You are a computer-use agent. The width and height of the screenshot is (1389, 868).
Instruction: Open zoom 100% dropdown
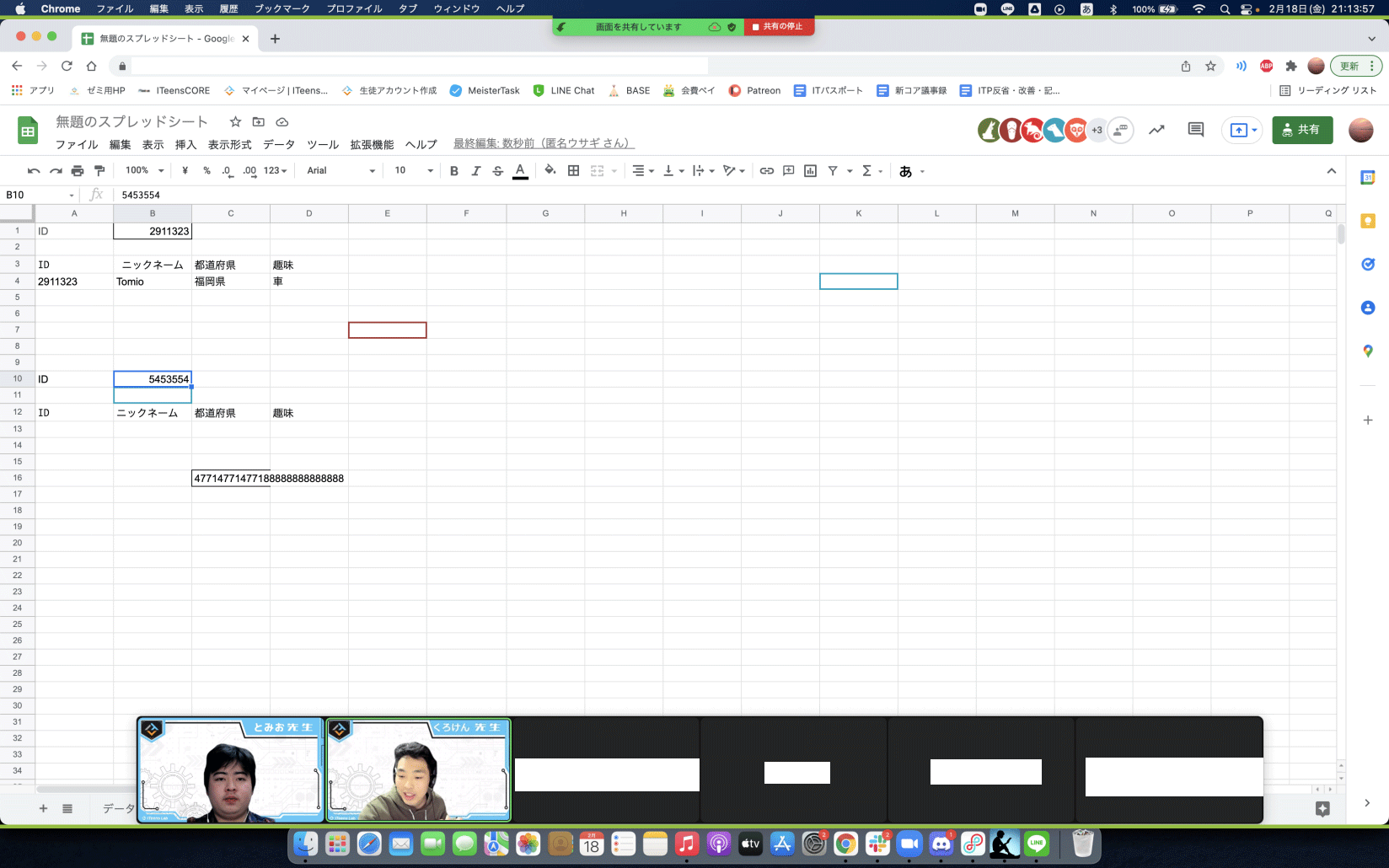[144, 171]
